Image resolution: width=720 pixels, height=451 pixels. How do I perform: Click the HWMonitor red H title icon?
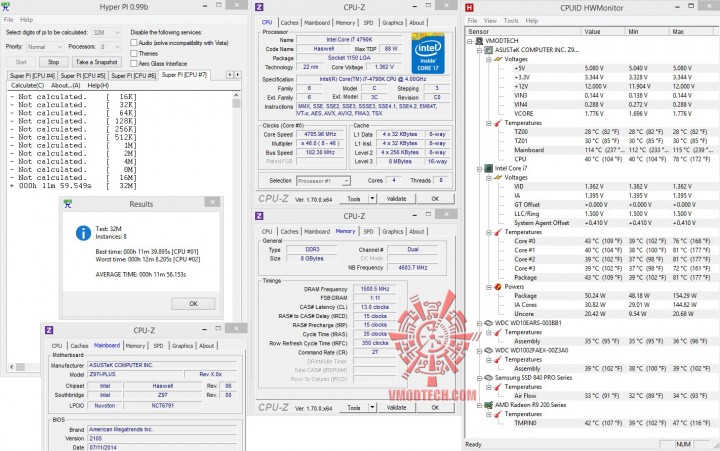tap(469, 7)
